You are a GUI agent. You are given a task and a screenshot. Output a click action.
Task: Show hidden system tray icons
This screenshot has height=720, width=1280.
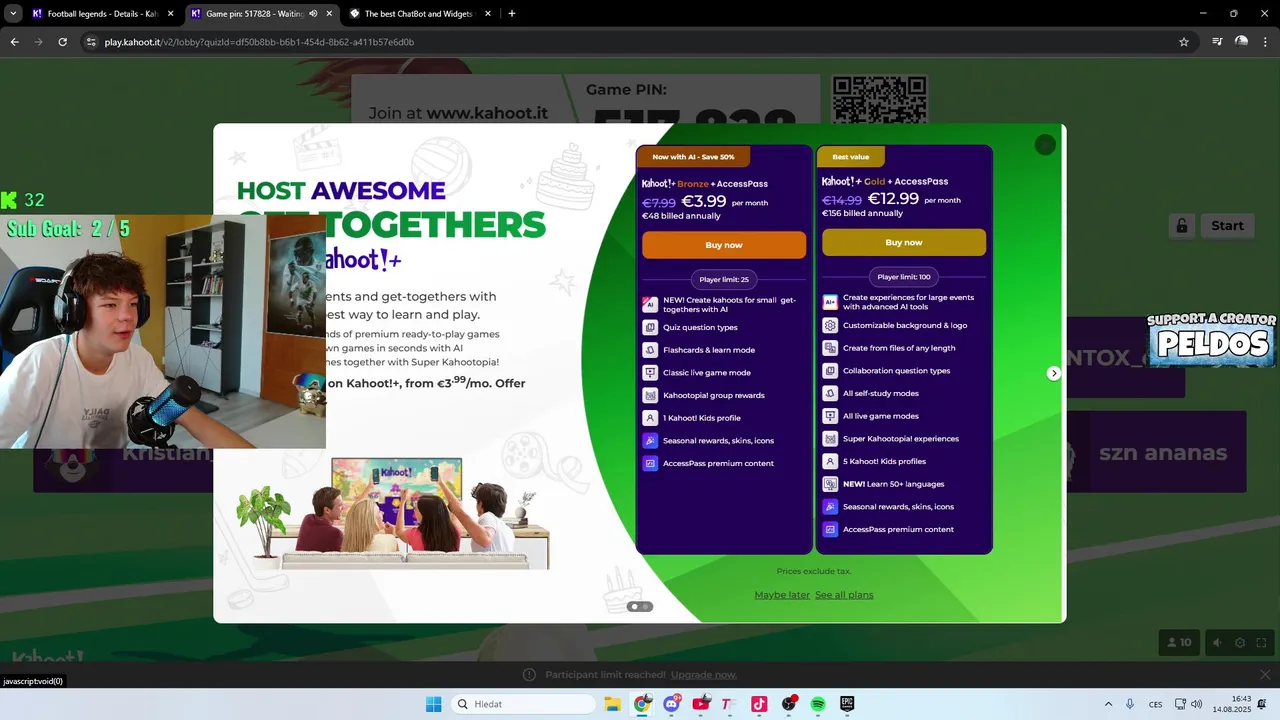(1108, 704)
